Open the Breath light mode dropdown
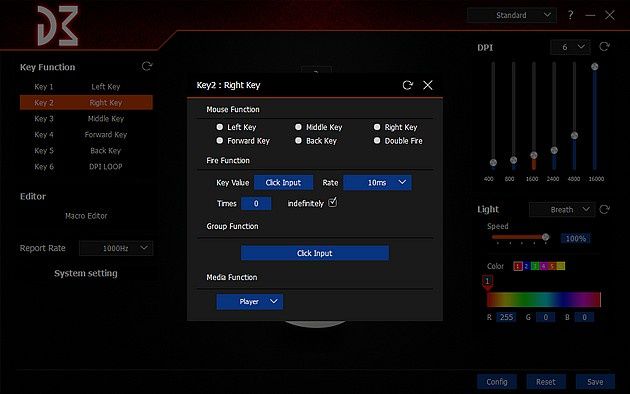 (562, 210)
